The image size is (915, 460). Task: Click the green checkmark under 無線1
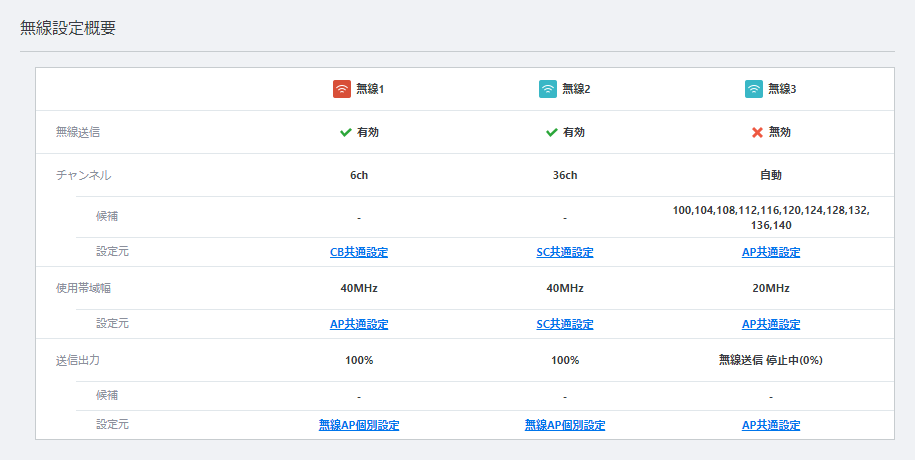pyautogui.click(x=345, y=133)
